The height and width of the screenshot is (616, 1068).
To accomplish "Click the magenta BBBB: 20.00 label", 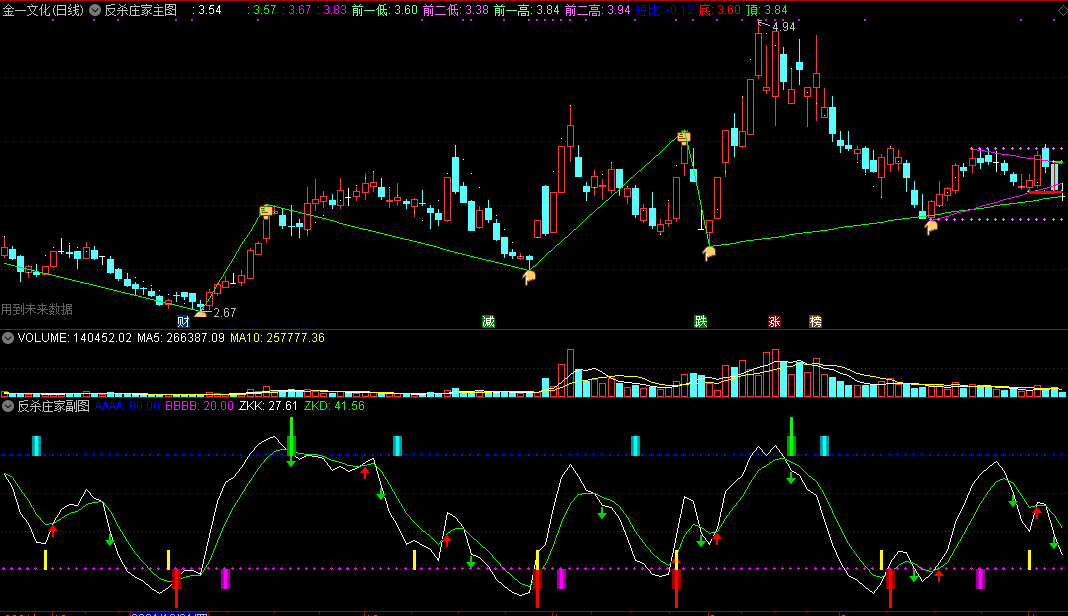I will pyautogui.click(x=200, y=405).
